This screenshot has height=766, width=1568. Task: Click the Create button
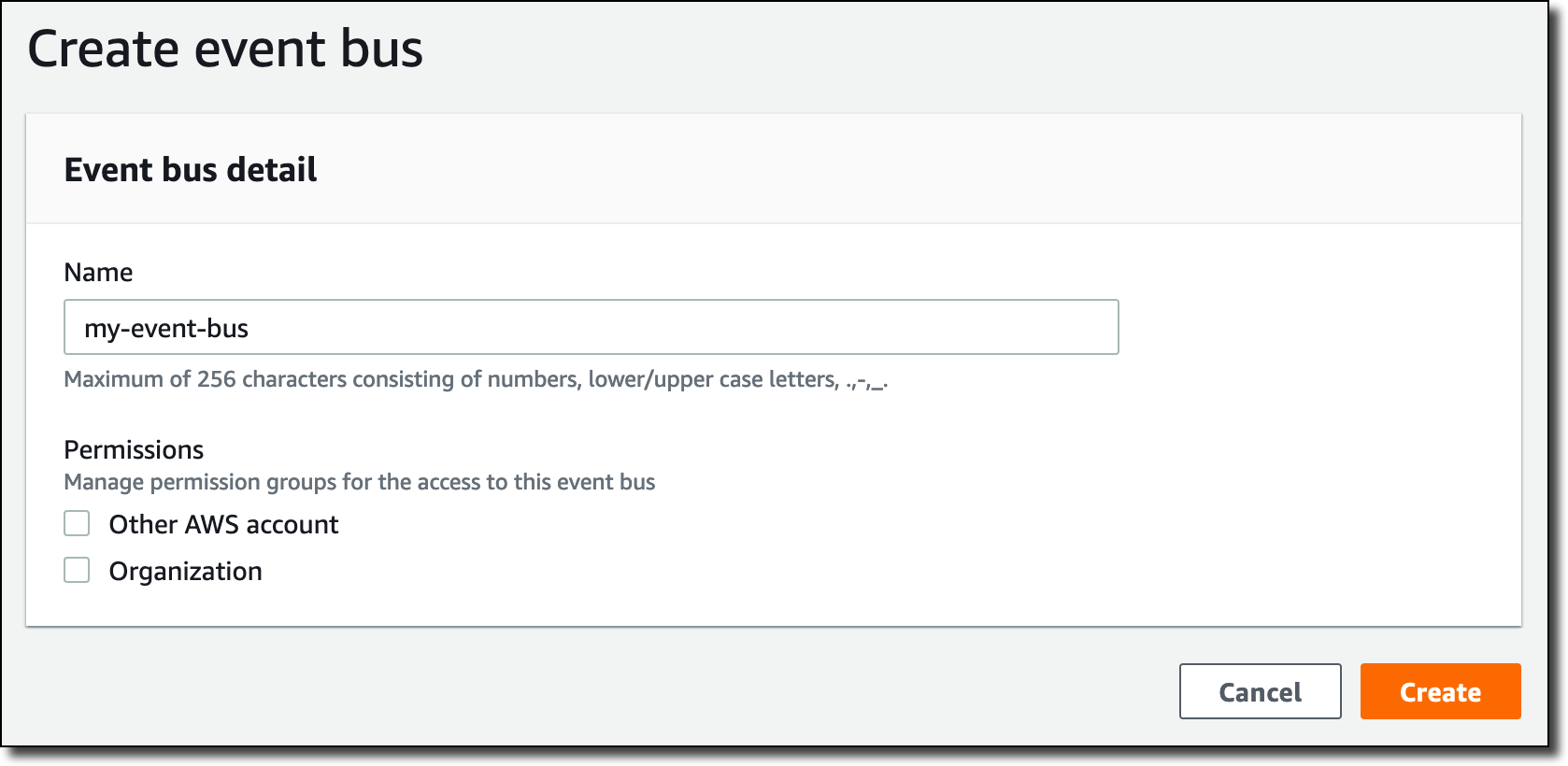(1440, 691)
